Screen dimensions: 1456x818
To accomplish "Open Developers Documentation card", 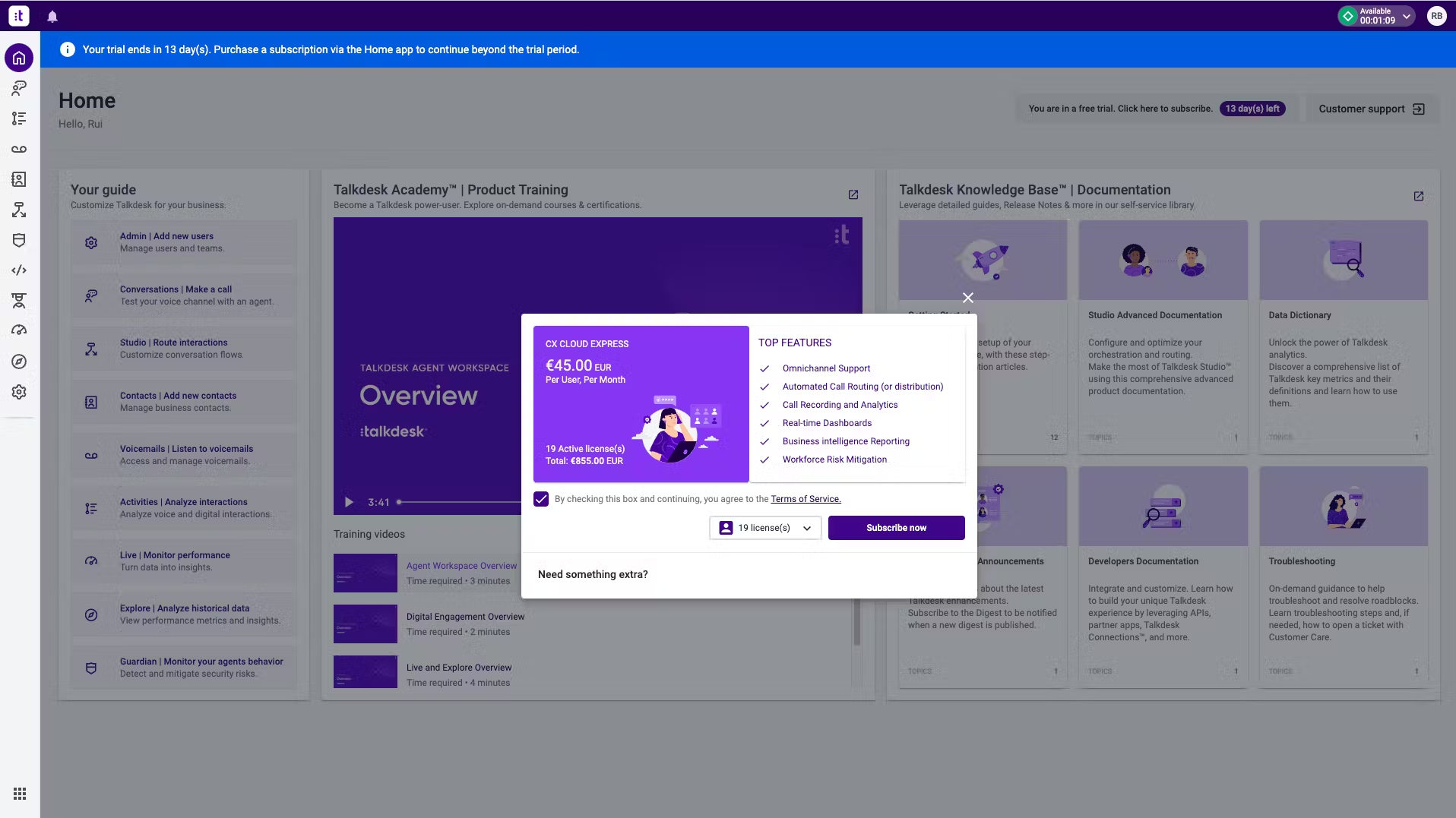I will (1163, 576).
